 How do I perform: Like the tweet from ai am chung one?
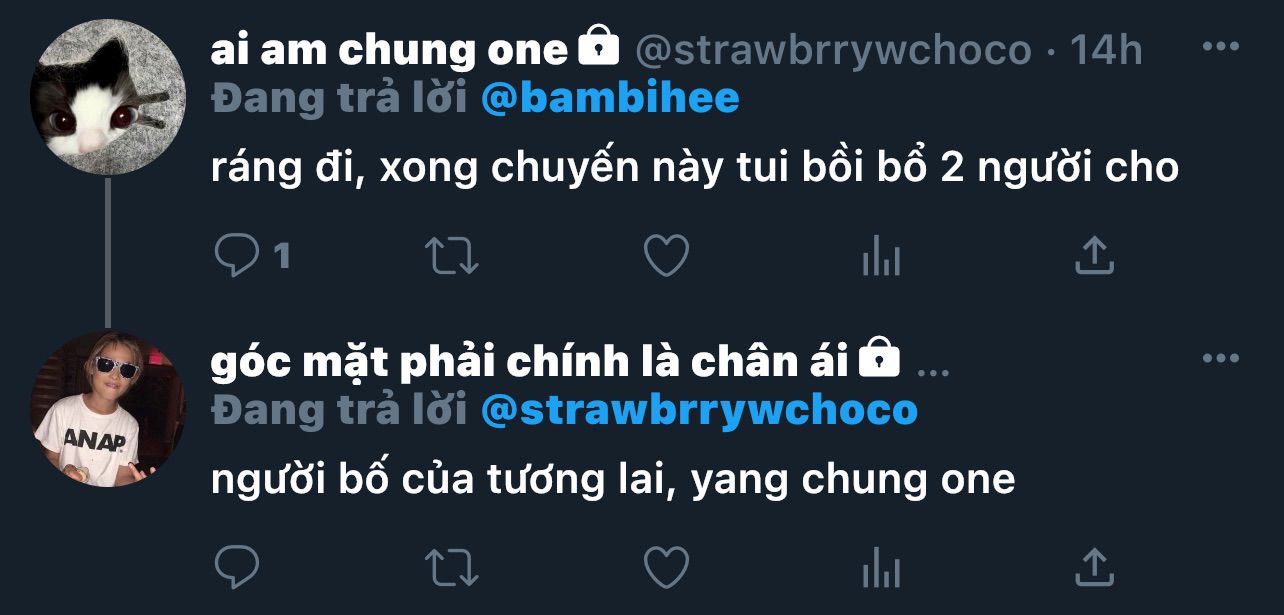pos(666,256)
